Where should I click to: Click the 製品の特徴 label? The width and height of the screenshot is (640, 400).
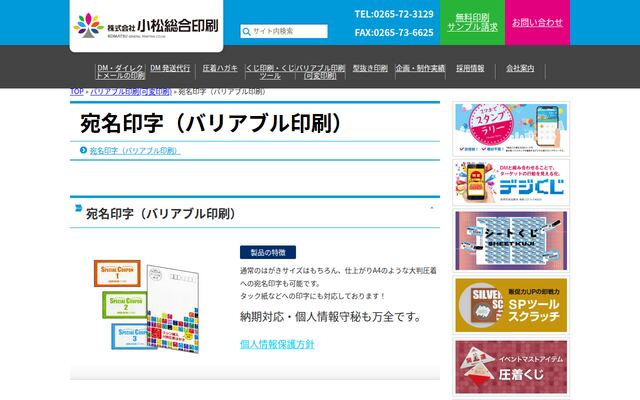click(268, 252)
